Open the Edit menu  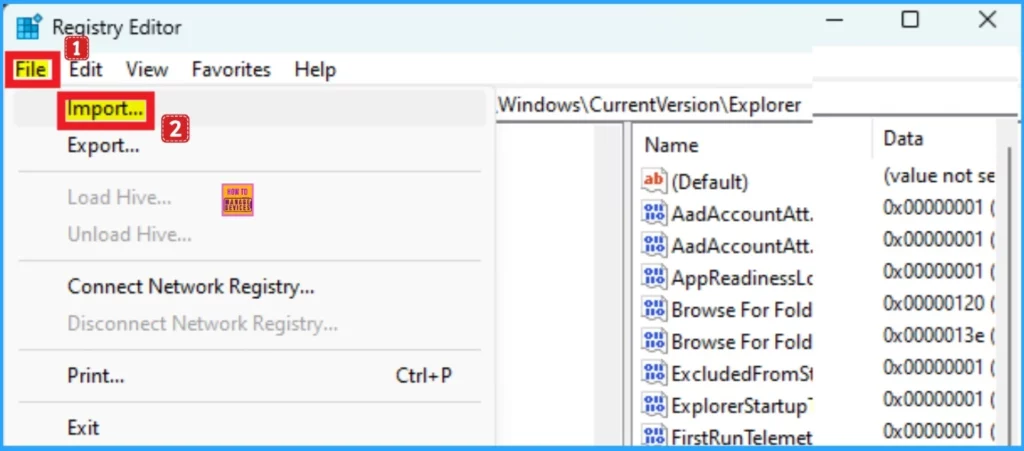point(86,70)
